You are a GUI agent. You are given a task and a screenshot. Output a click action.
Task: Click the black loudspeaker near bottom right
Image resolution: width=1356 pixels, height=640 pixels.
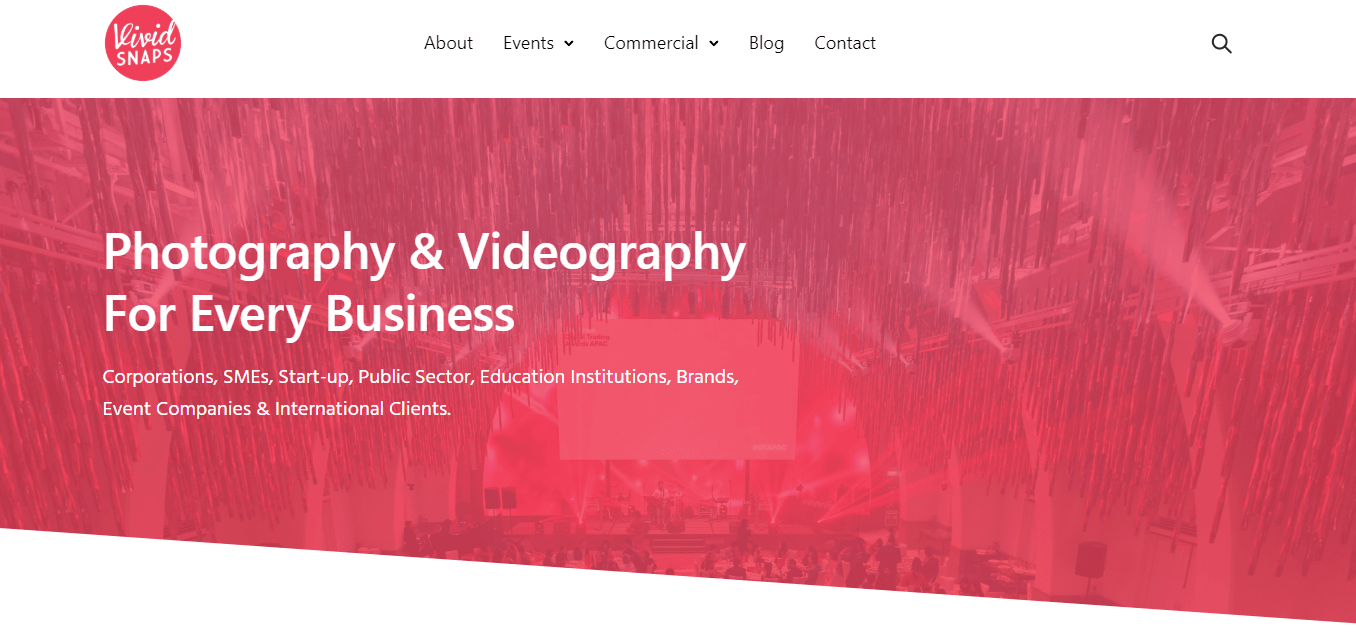click(x=1090, y=560)
